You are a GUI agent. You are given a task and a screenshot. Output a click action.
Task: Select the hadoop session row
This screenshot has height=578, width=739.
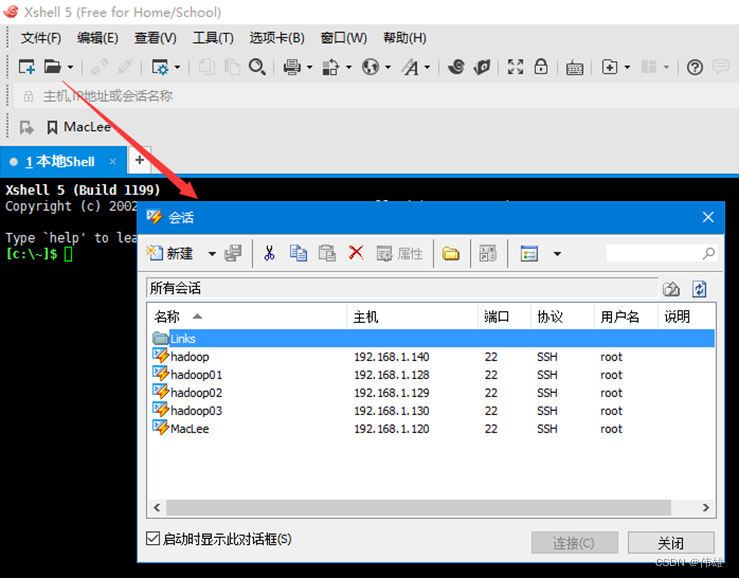pyautogui.click(x=433, y=356)
